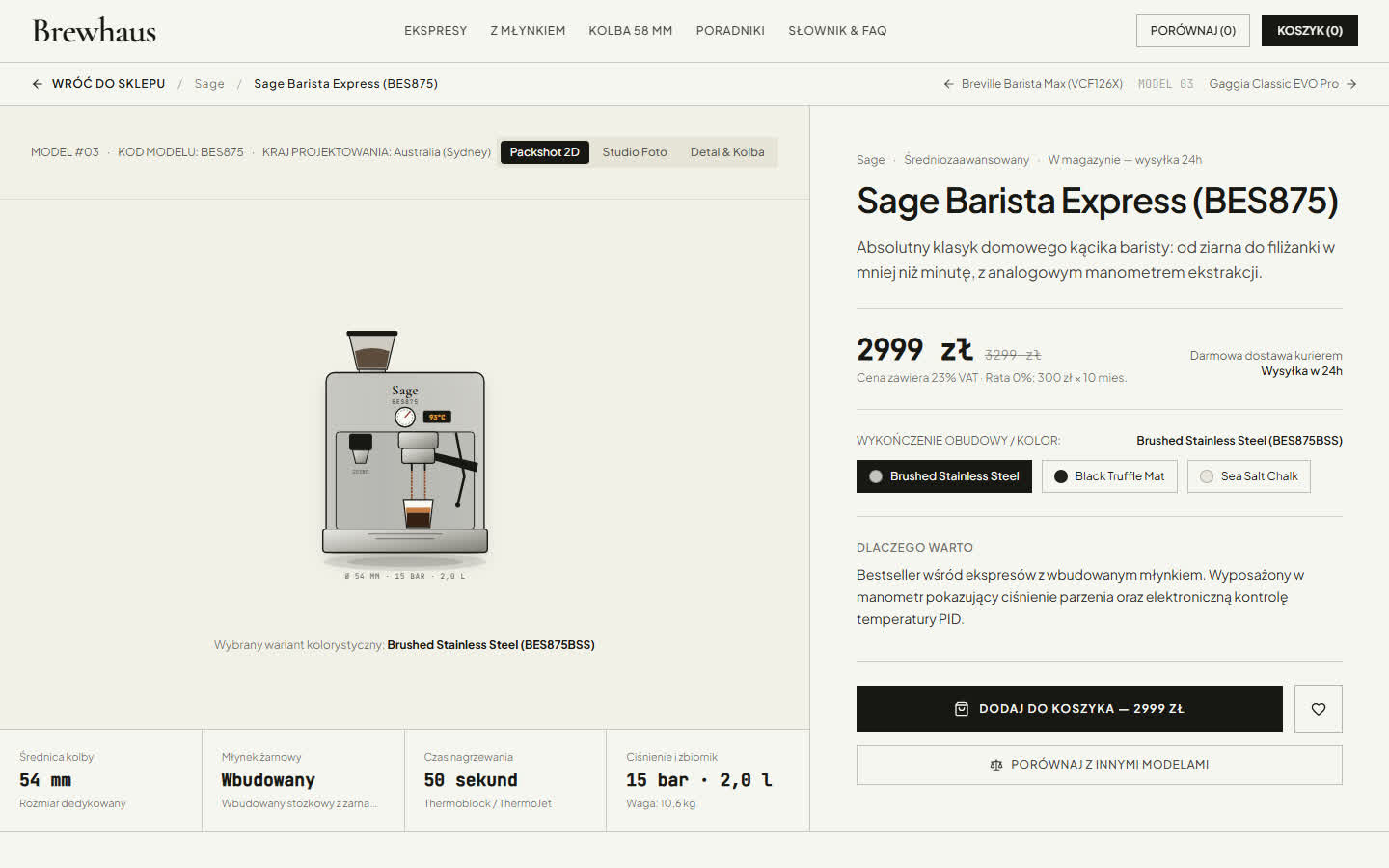Click the Porównaj (0) button
The image size is (1389, 868).
[x=1193, y=31]
